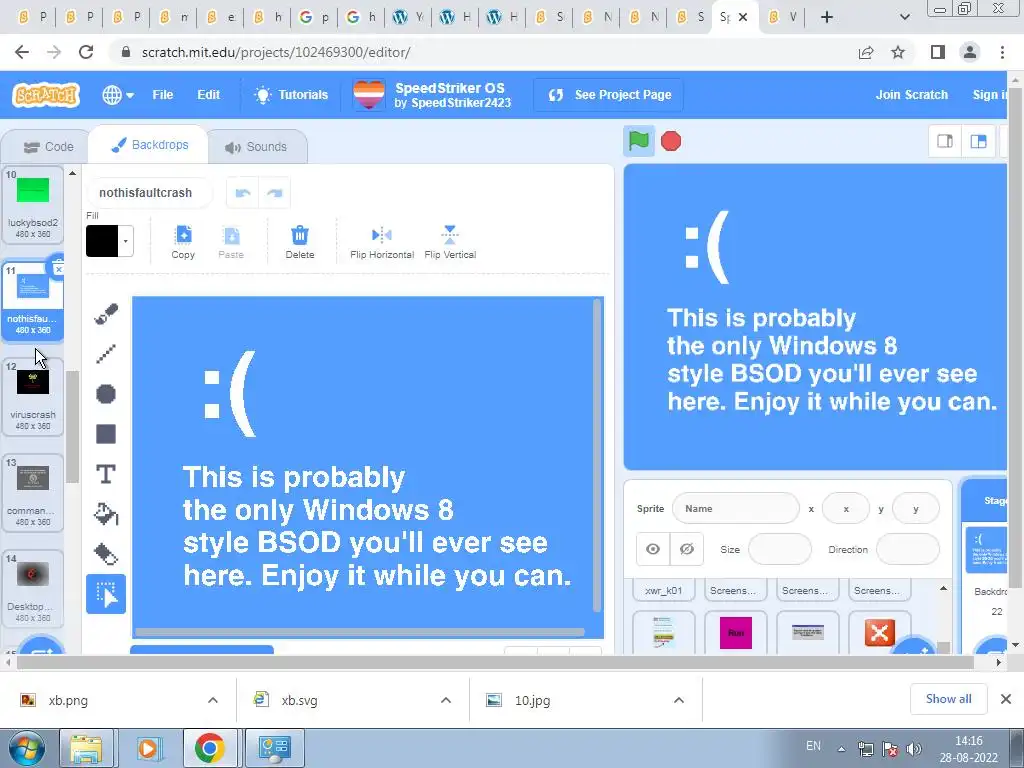
Task: Open the File menu
Action: (163, 95)
